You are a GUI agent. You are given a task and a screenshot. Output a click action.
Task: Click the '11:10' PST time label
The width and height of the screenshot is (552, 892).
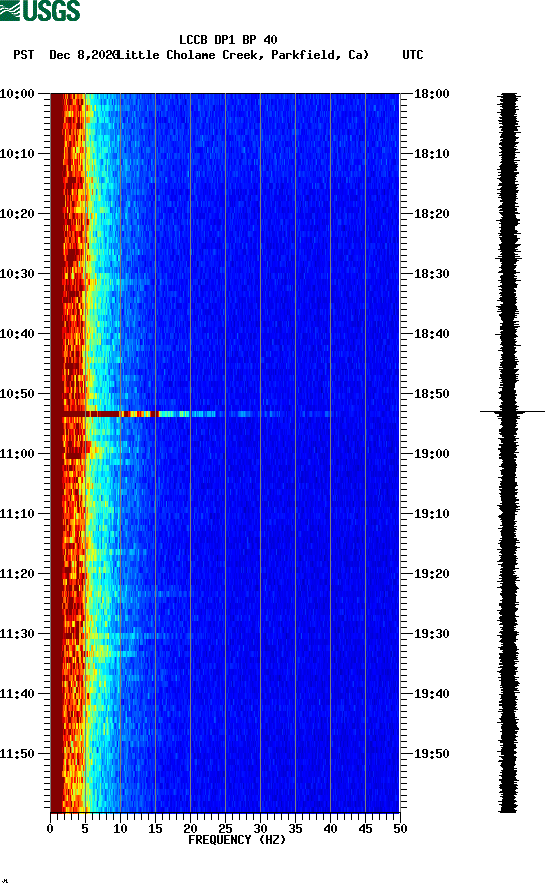coord(17,514)
